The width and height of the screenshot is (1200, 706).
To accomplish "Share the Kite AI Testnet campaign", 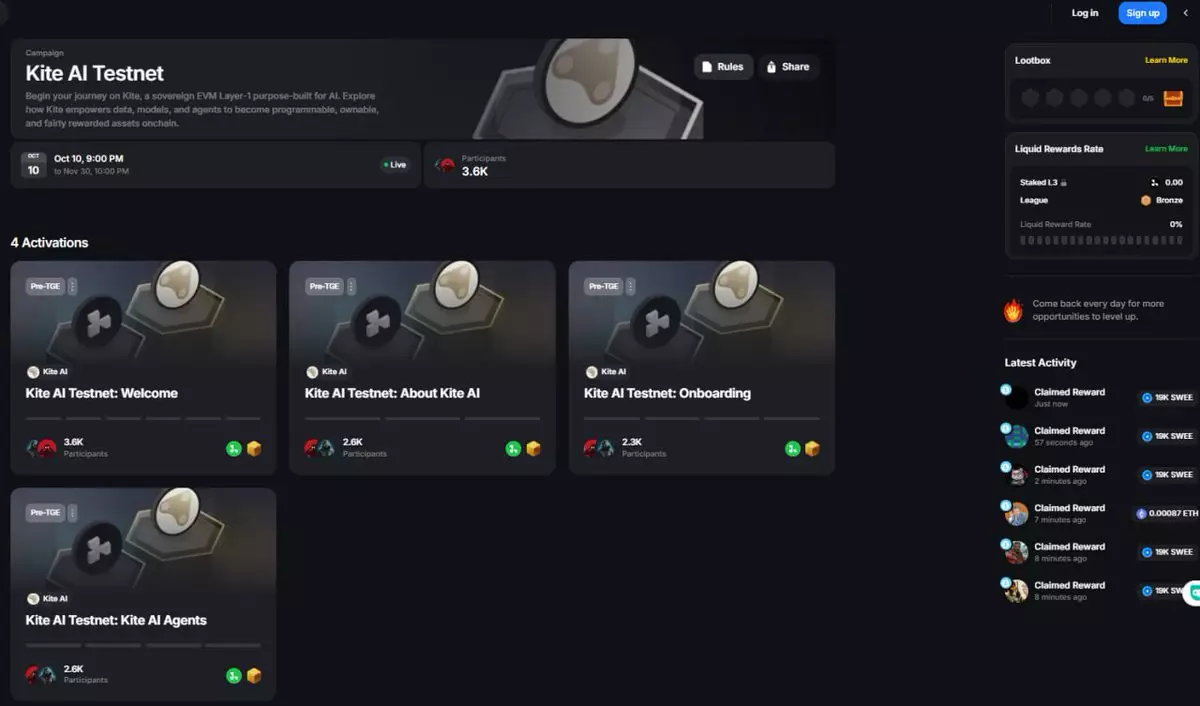I will click(x=788, y=67).
